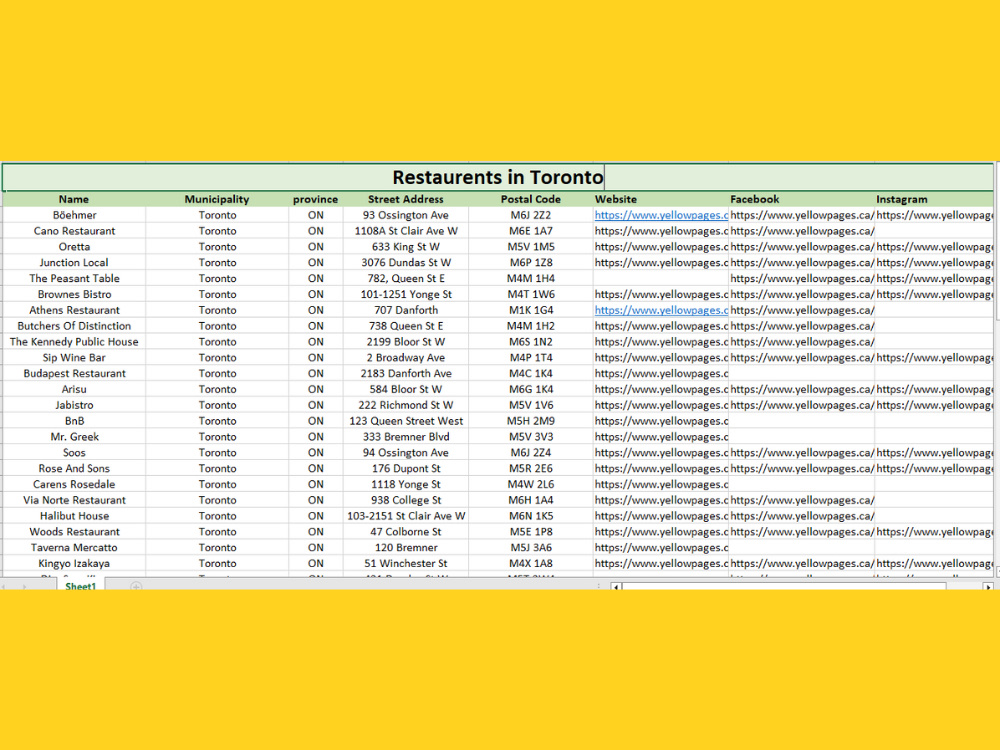Select the Kingyo Izakaya cell
This screenshot has height=750, width=1000.
(74, 564)
